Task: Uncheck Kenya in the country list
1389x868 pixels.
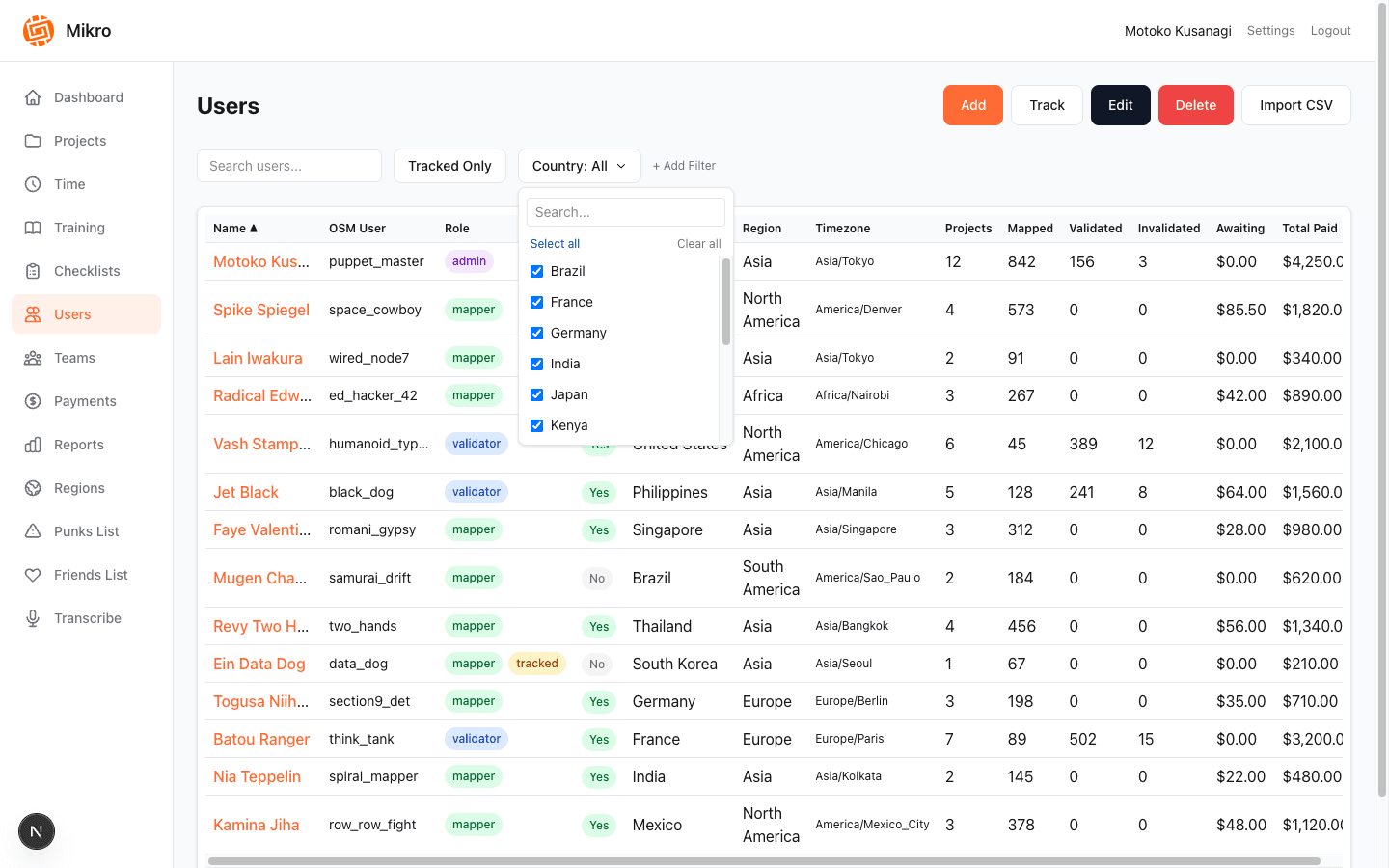Action: point(536,425)
